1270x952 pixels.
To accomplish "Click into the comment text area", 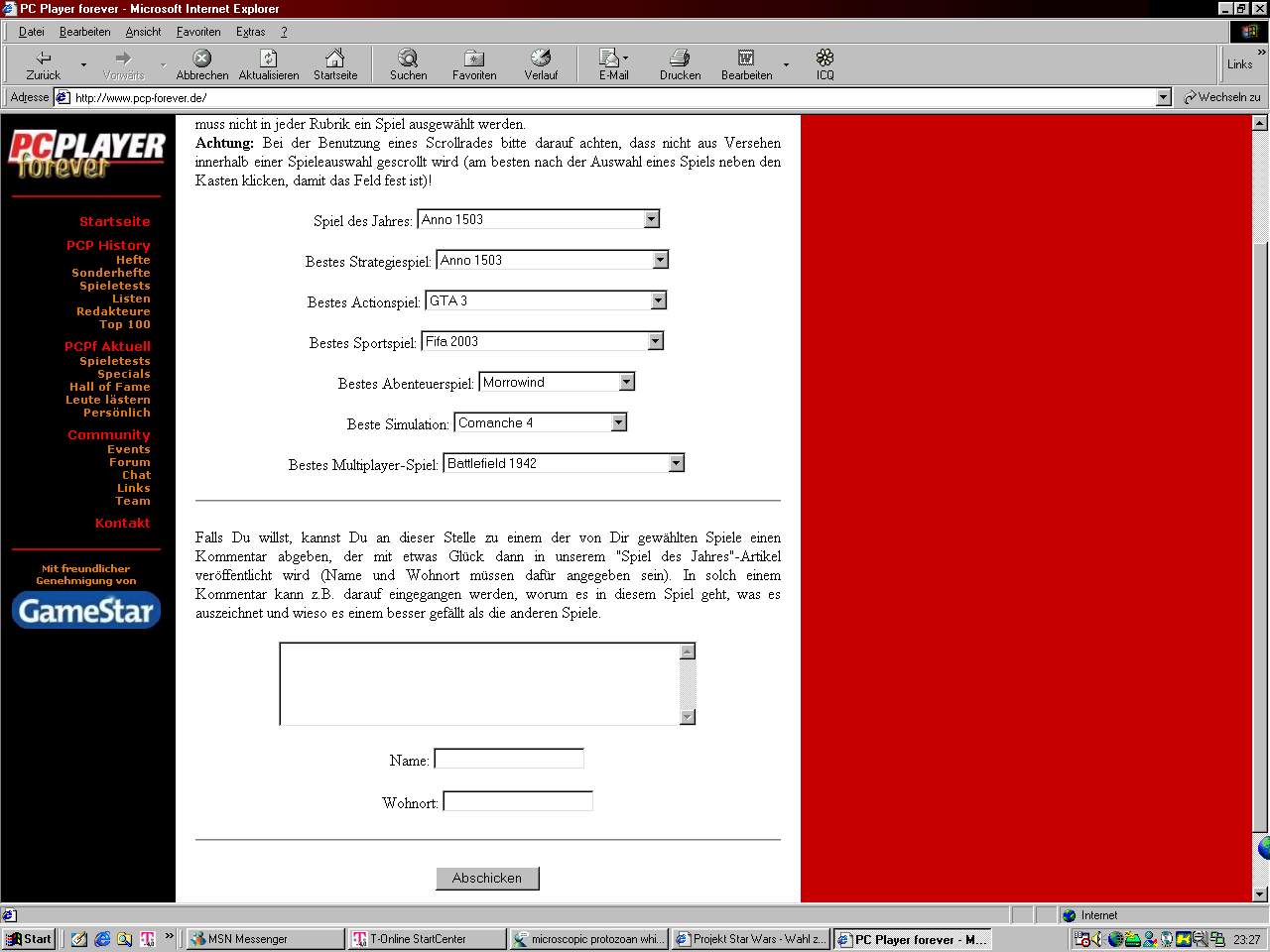I will 480,683.
